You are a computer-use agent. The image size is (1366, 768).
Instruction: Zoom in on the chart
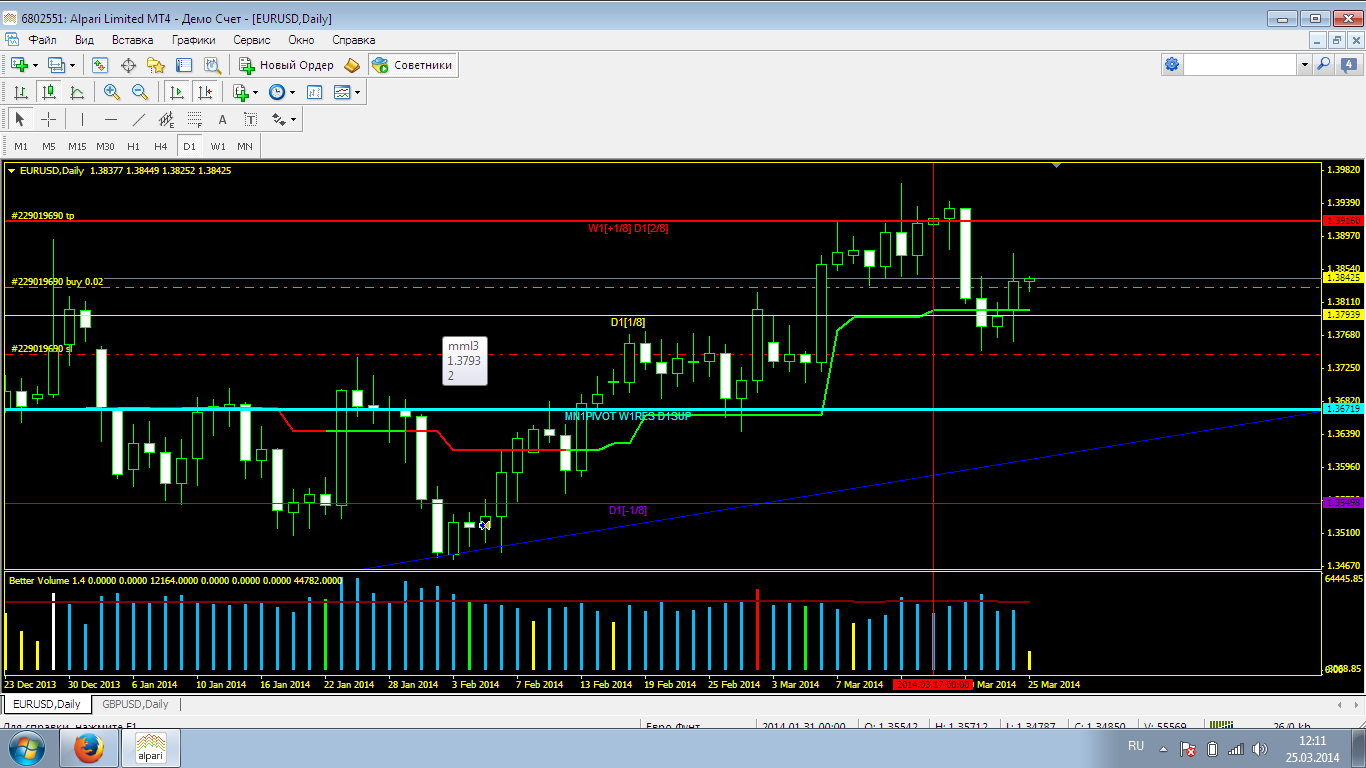tap(112, 92)
